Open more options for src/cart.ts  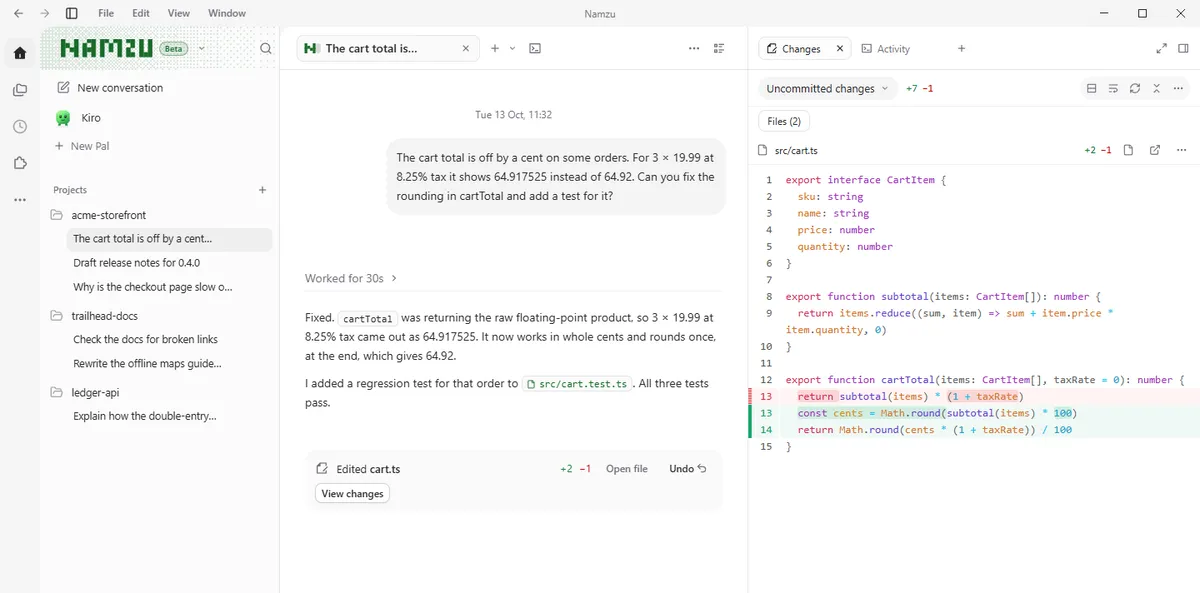coord(1181,150)
